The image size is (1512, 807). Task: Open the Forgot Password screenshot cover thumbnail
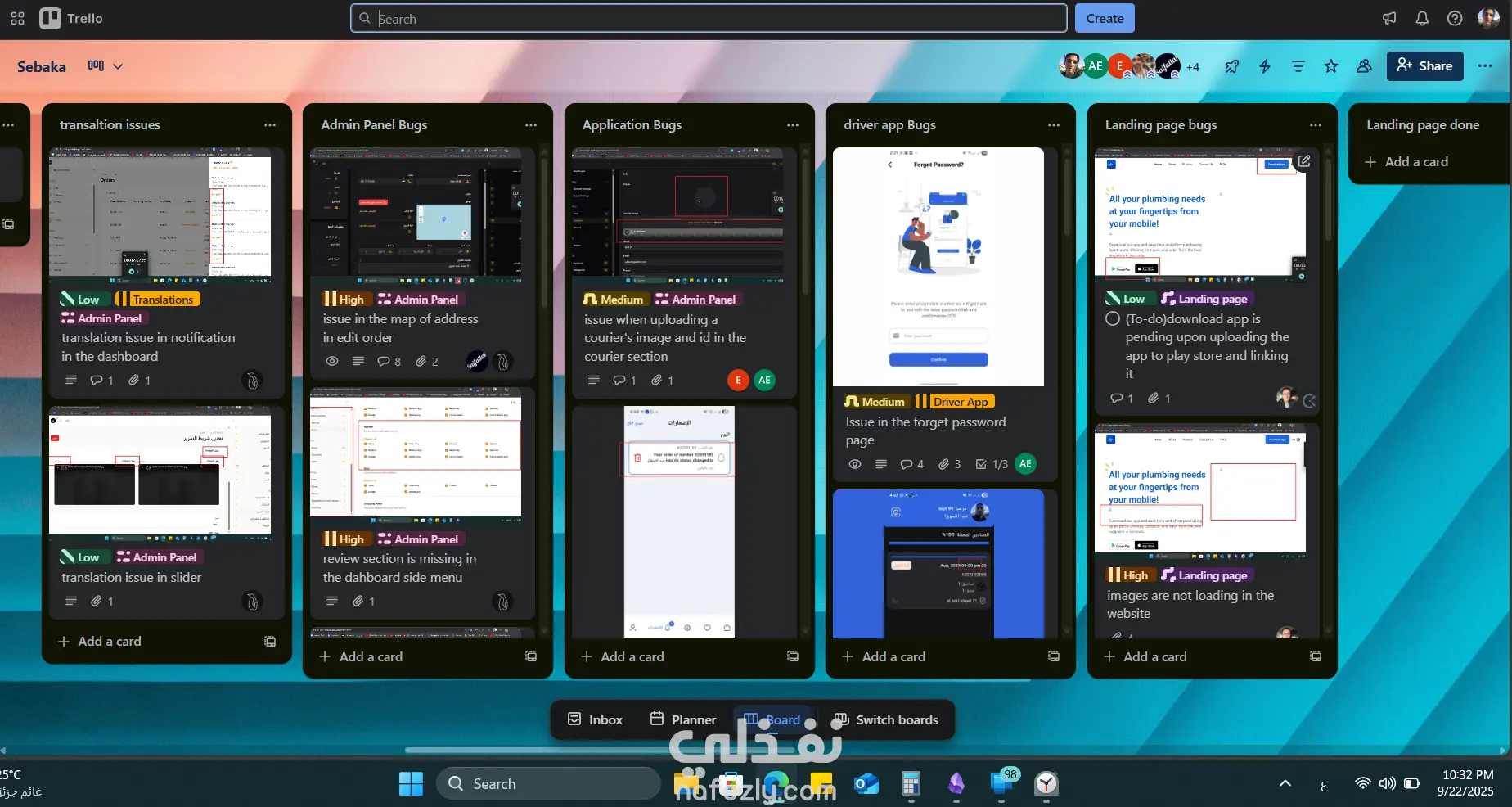[x=938, y=267]
